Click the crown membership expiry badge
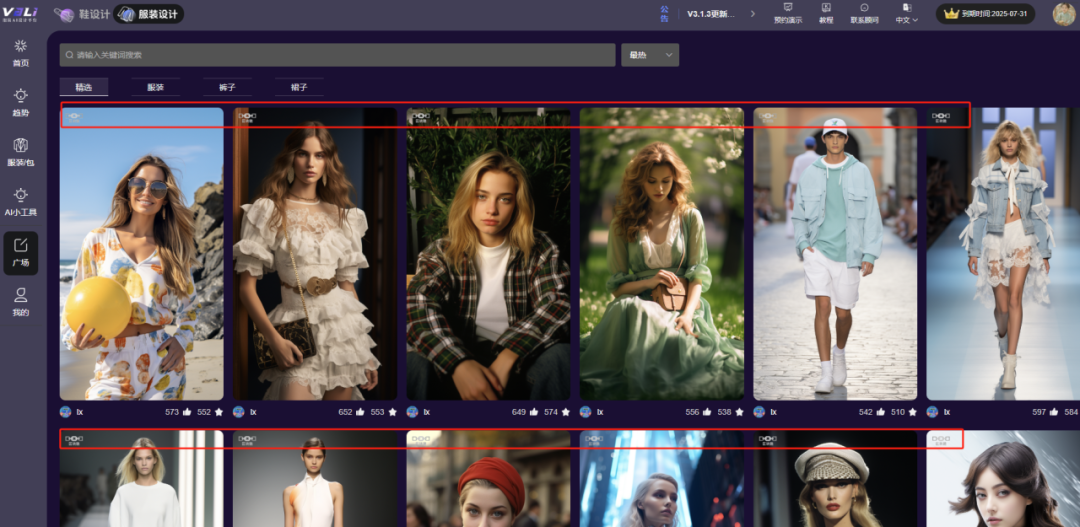 point(985,14)
